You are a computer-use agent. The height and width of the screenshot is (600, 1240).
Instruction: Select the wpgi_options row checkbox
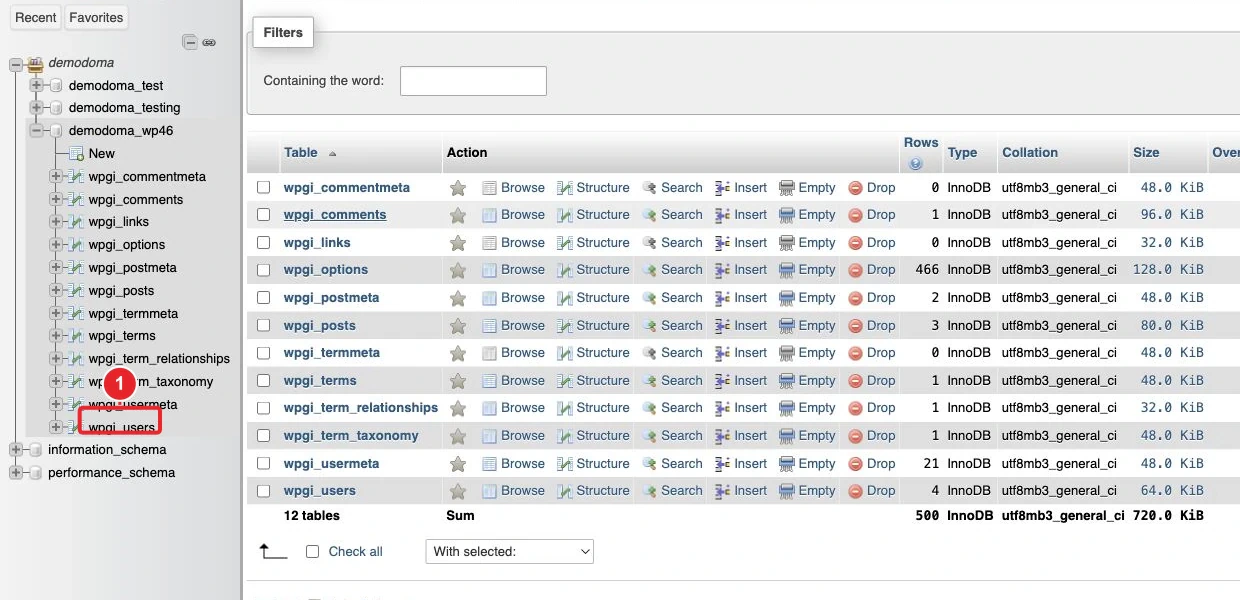coord(264,270)
